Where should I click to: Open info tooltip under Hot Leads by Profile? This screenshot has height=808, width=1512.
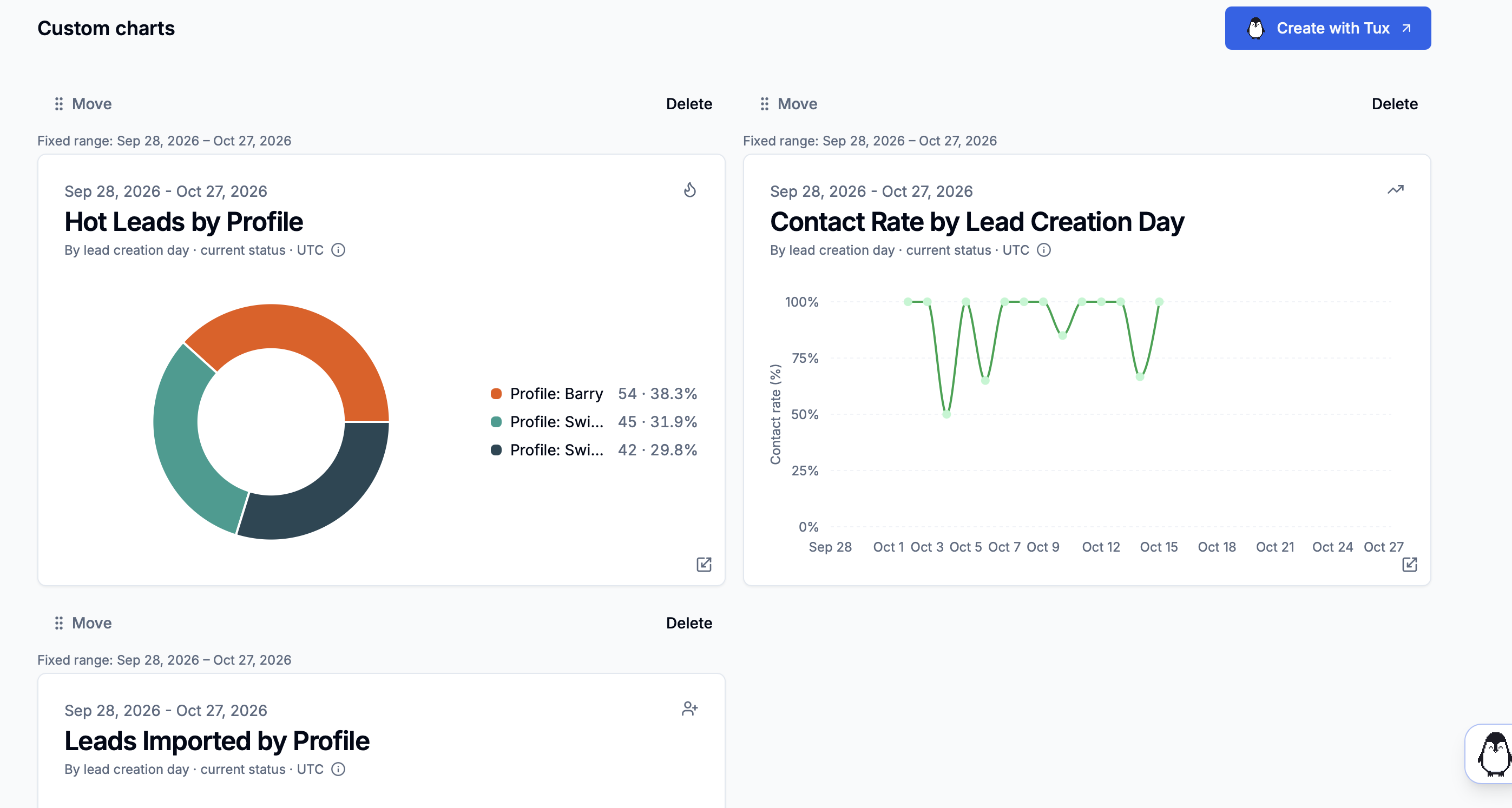point(338,250)
